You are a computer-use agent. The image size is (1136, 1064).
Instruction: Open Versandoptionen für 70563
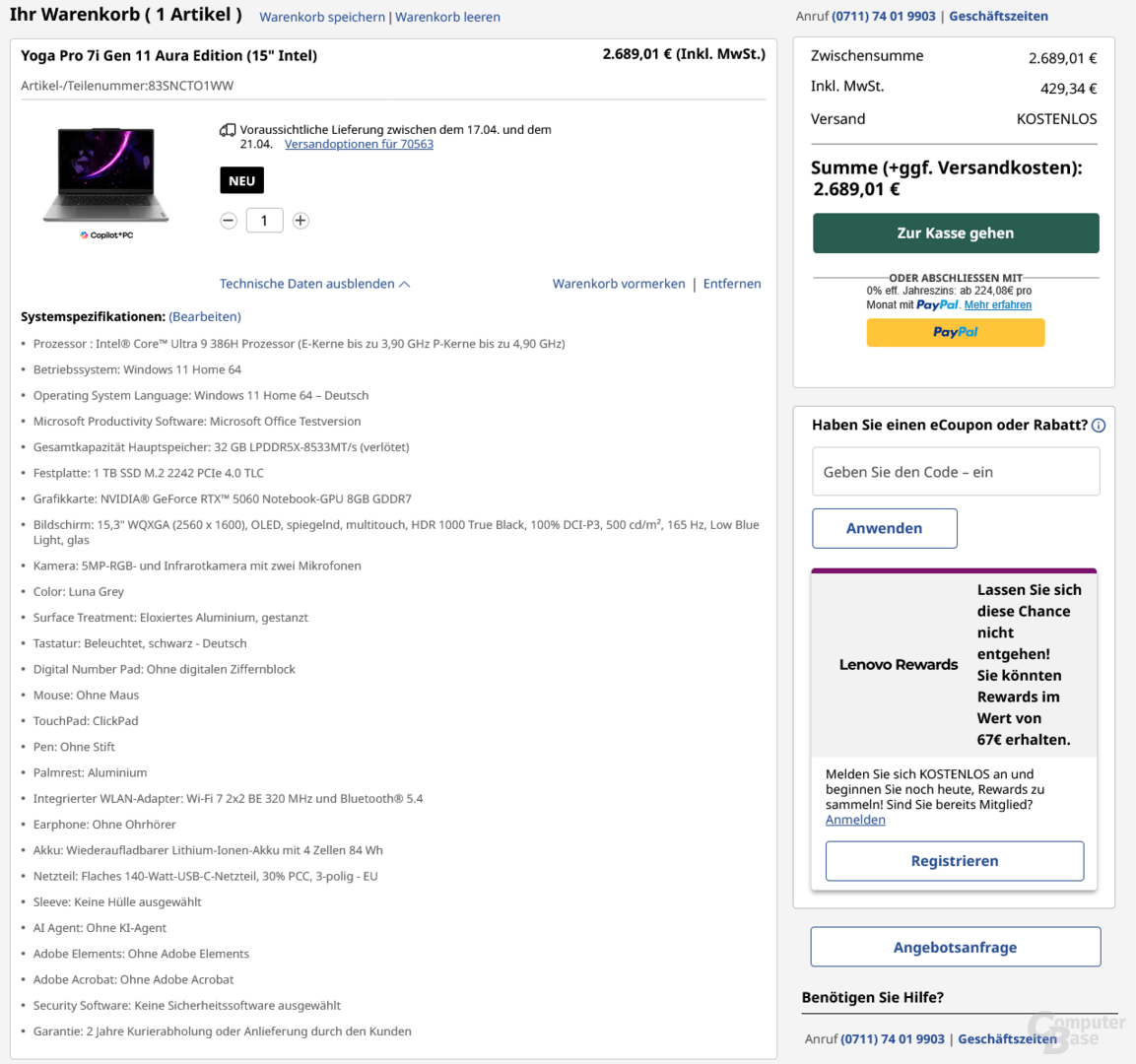[x=359, y=145]
